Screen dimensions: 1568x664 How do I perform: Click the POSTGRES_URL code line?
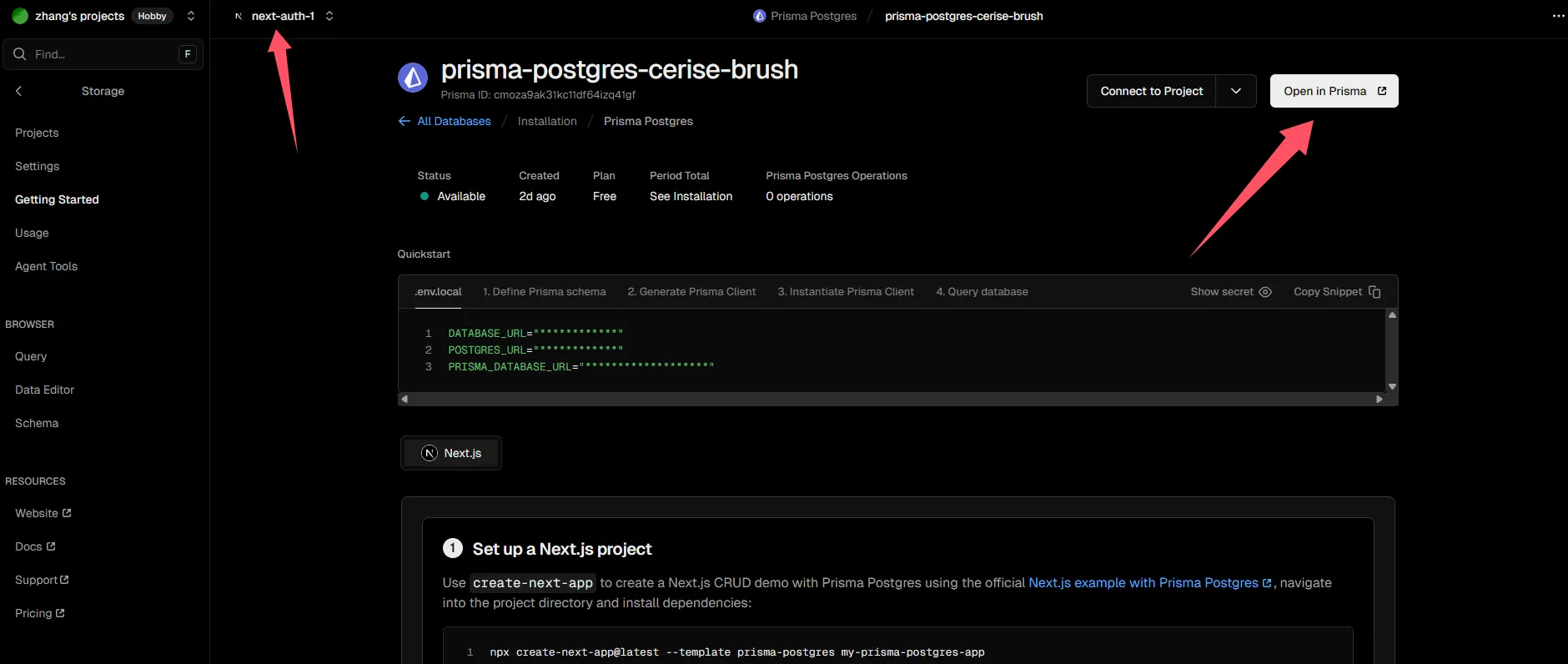pos(535,350)
